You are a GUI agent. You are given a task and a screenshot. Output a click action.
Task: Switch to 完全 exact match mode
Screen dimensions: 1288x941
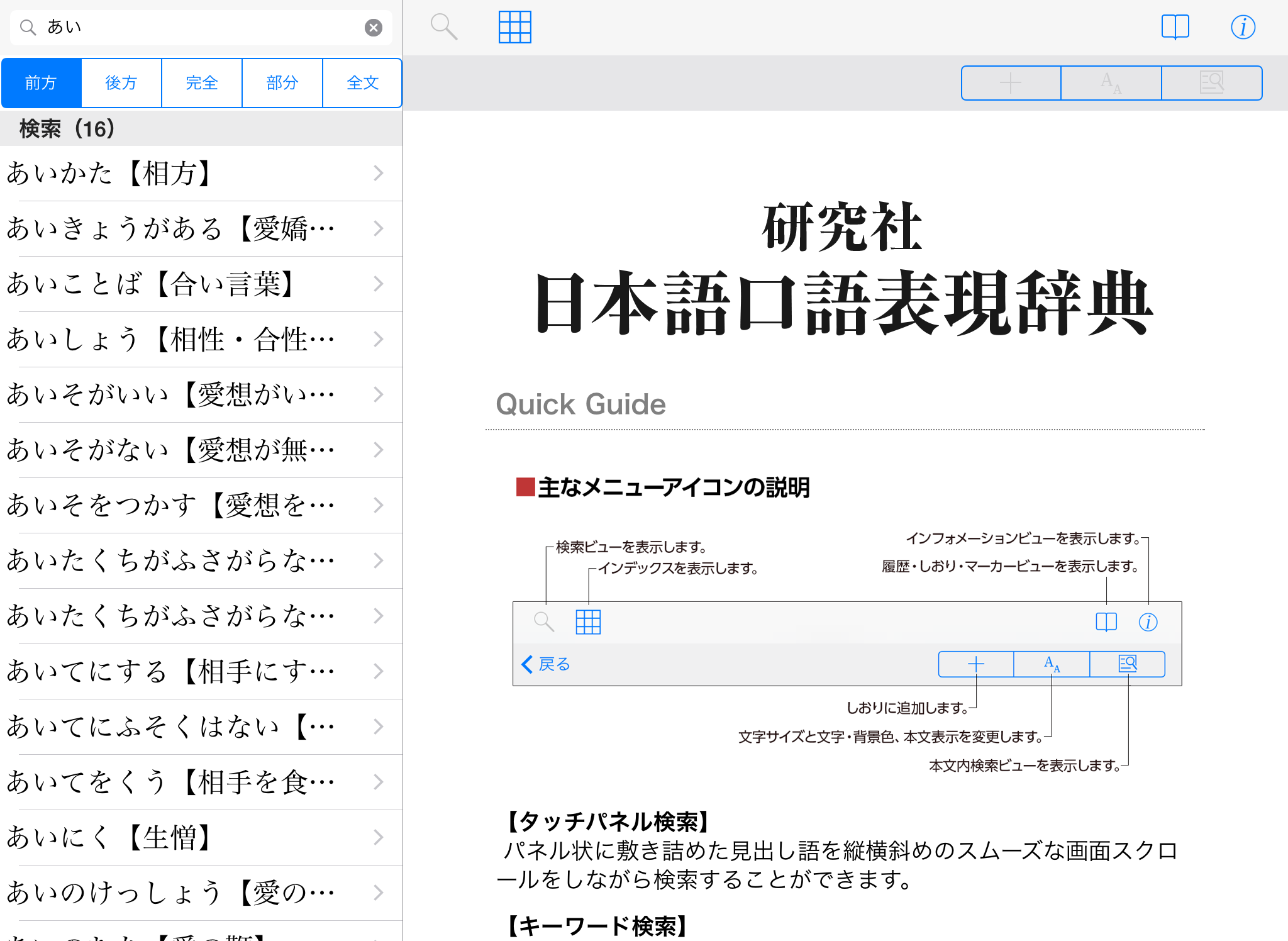click(202, 83)
